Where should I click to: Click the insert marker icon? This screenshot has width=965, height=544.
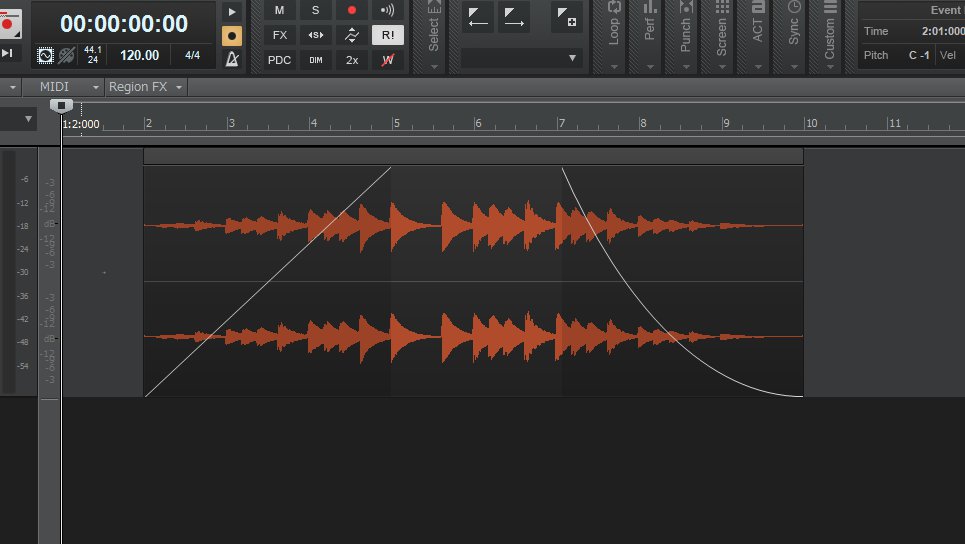[x=567, y=16]
